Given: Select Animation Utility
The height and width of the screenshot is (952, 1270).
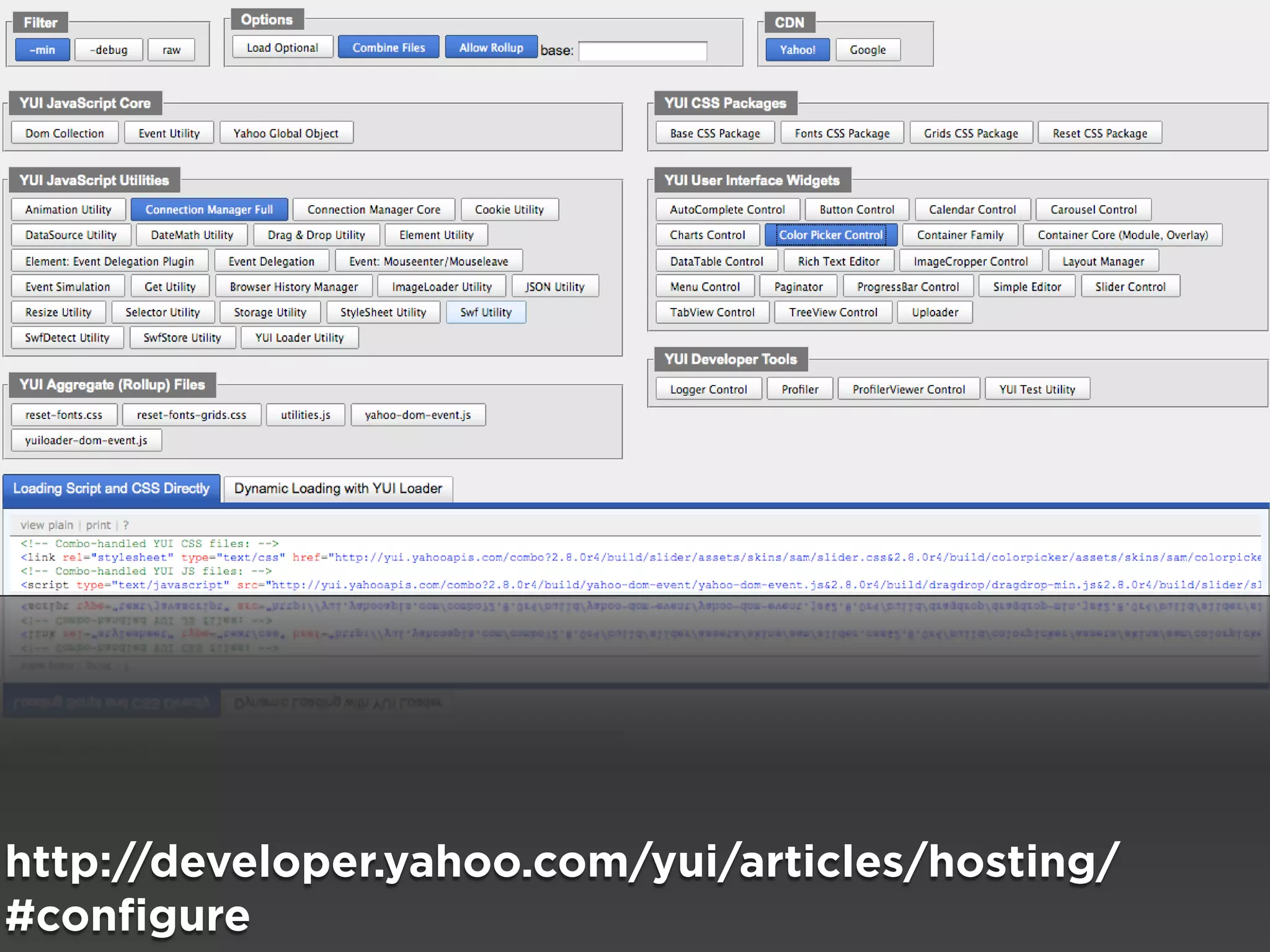Looking at the screenshot, I should pos(68,209).
